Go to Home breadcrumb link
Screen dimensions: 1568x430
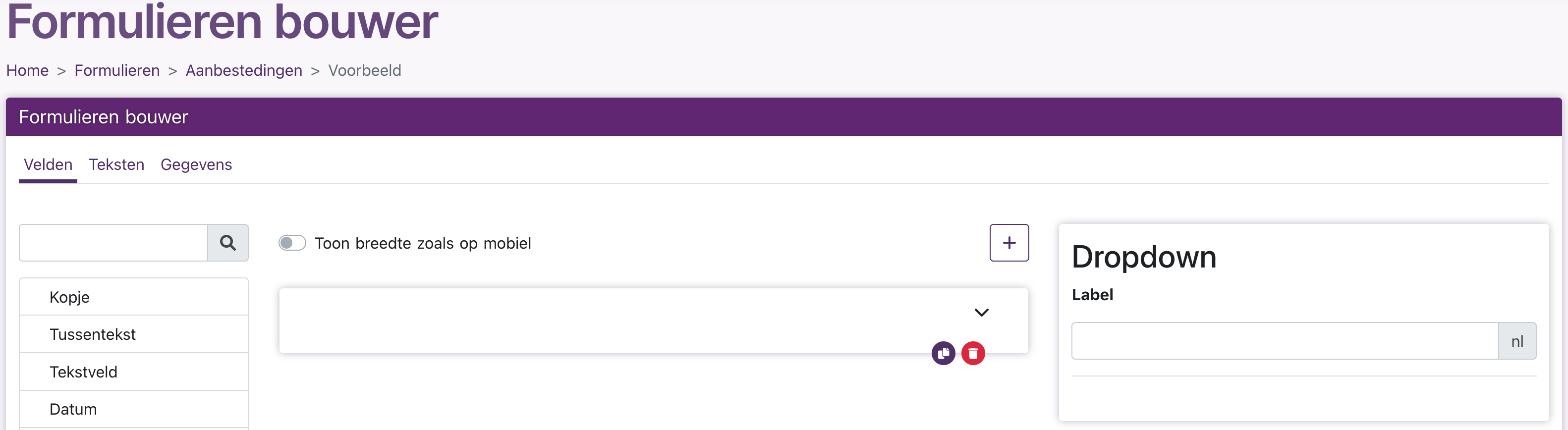tap(27, 70)
